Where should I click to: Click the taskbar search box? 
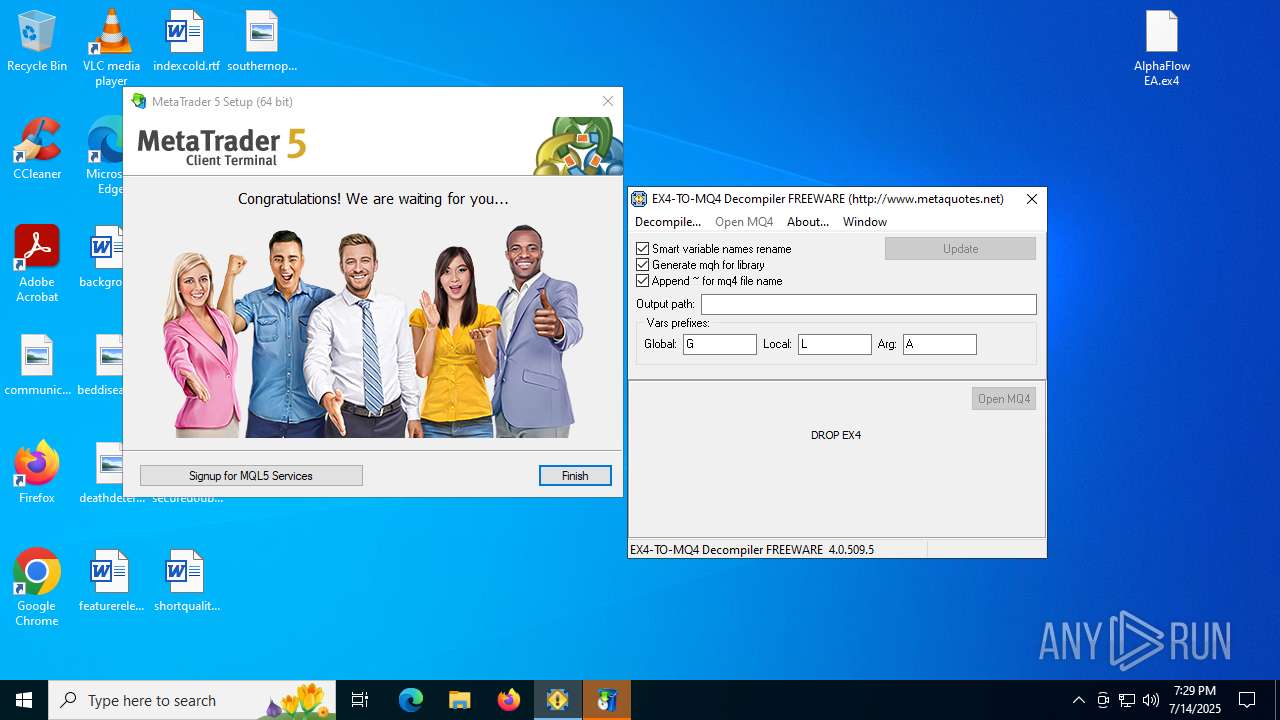(x=192, y=700)
